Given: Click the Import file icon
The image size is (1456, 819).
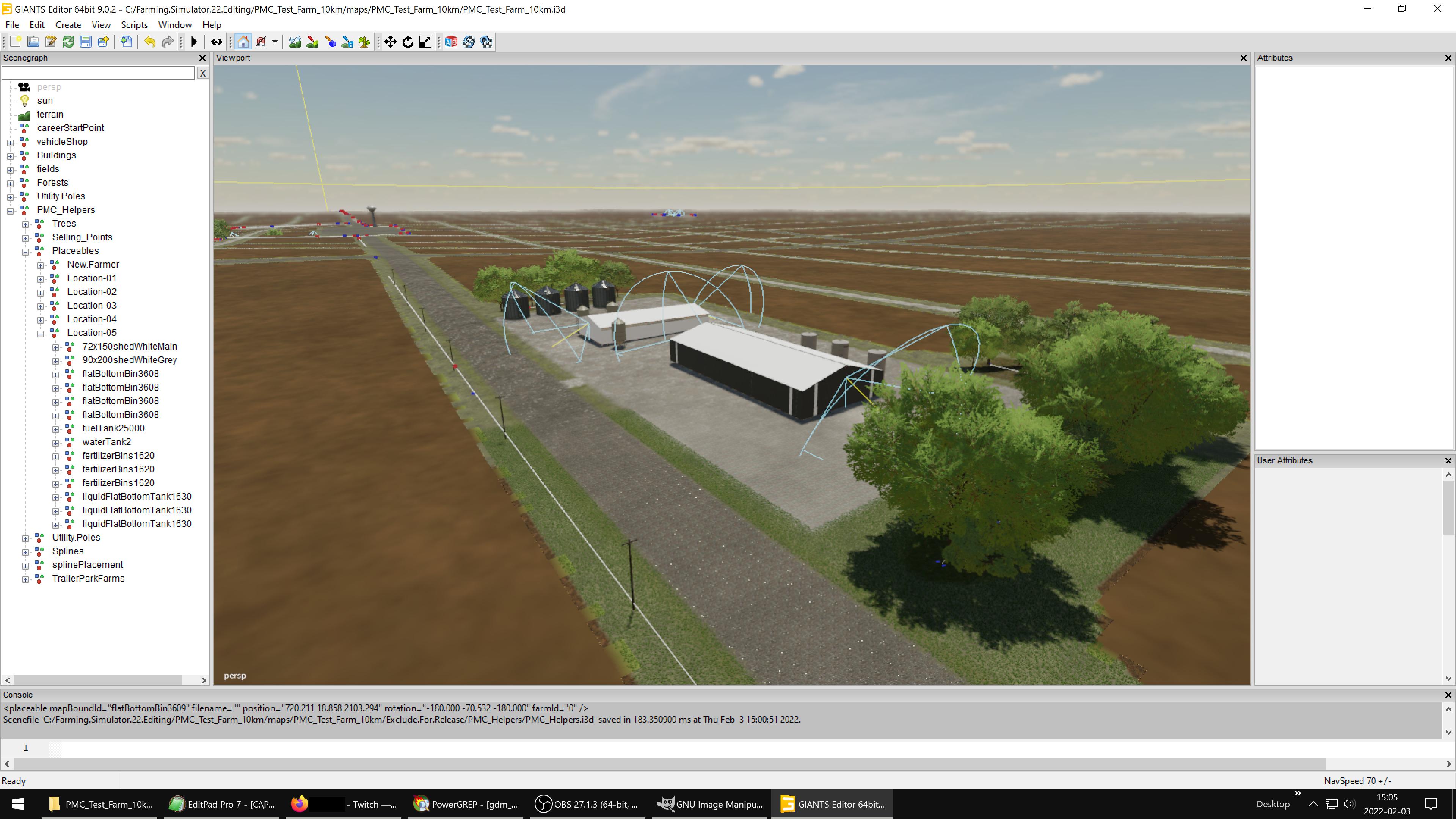Looking at the screenshot, I should (127, 42).
